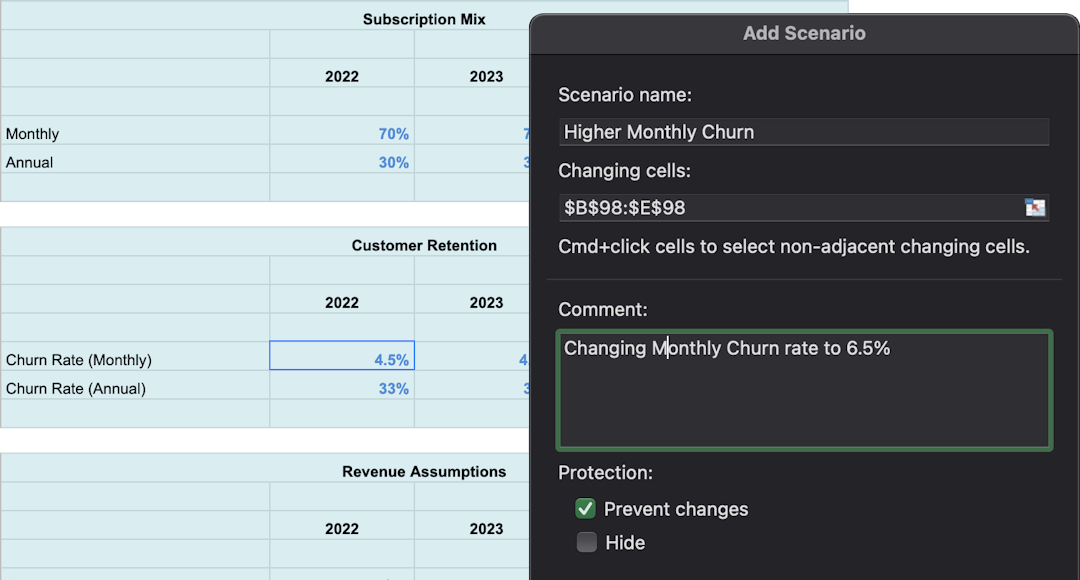The height and width of the screenshot is (580, 1080).
Task: Click the Scenario name text field
Action: pyautogui.click(x=803, y=132)
